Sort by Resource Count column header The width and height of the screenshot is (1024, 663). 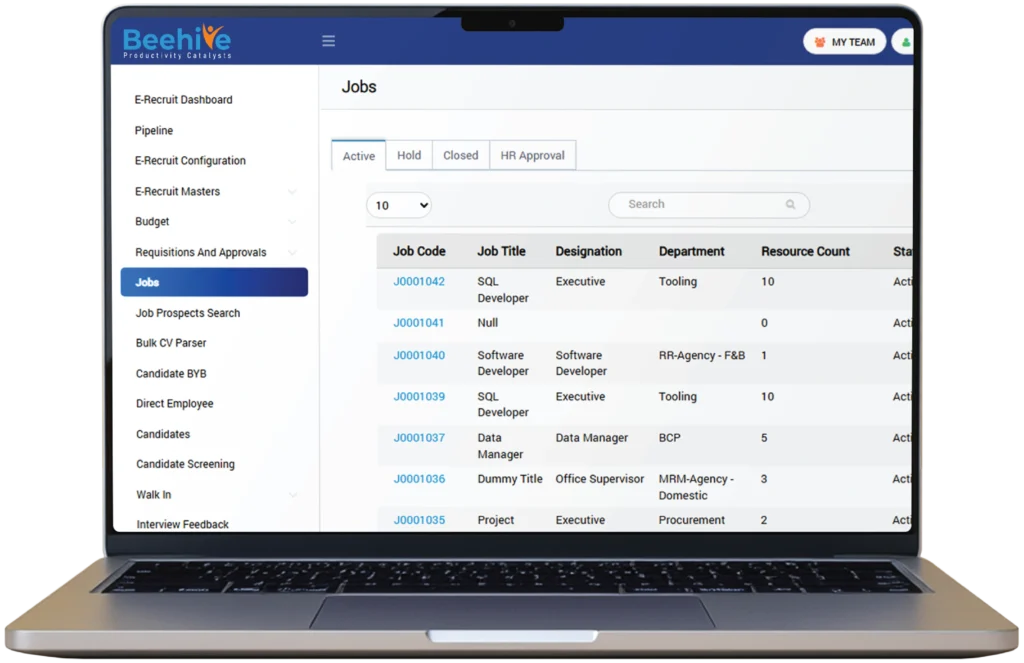[x=805, y=251]
